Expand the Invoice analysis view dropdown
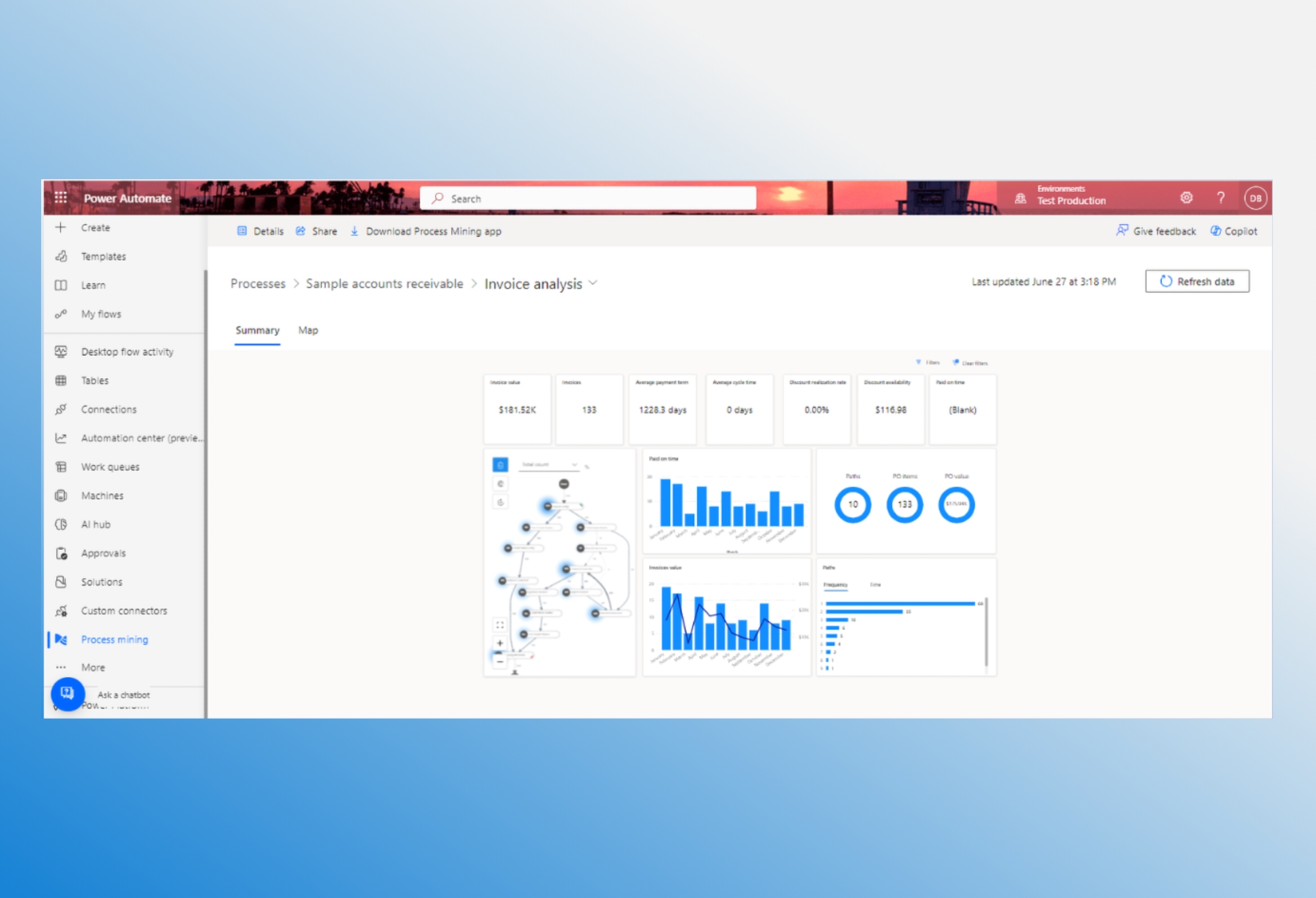Image resolution: width=1316 pixels, height=898 pixels. pos(593,283)
